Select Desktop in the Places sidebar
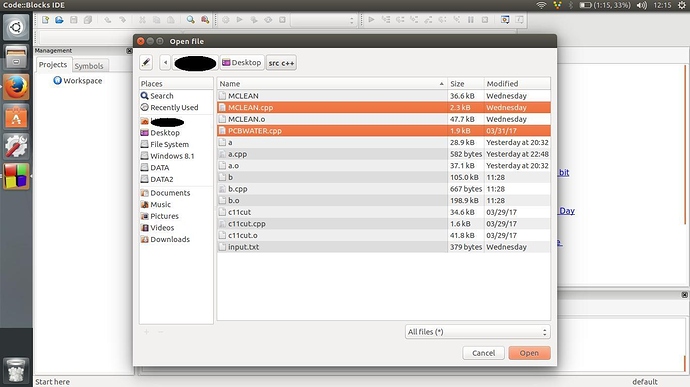Image resolution: width=690 pixels, height=387 pixels. 176,133
